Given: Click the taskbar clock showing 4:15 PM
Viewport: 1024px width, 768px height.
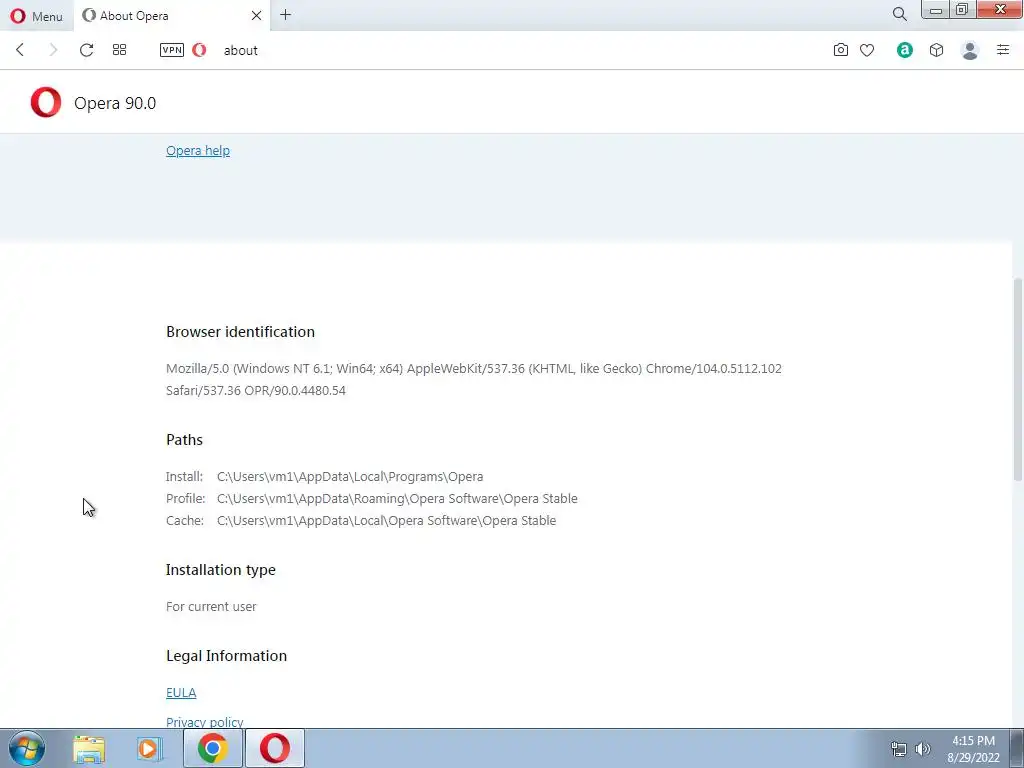Looking at the screenshot, I should tap(973, 749).
